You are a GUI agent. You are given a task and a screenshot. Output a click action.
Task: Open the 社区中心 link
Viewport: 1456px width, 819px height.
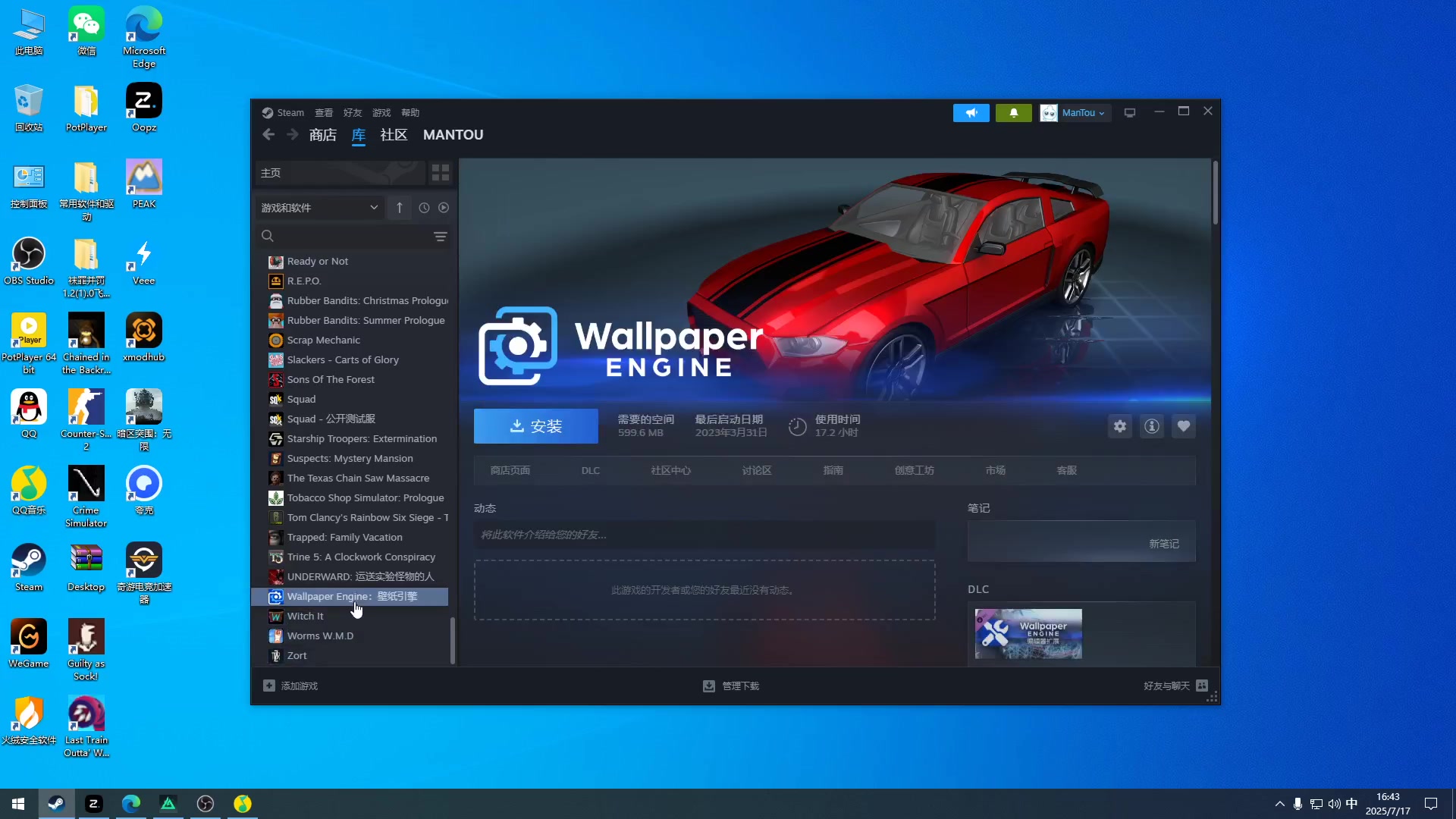click(x=670, y=471)
